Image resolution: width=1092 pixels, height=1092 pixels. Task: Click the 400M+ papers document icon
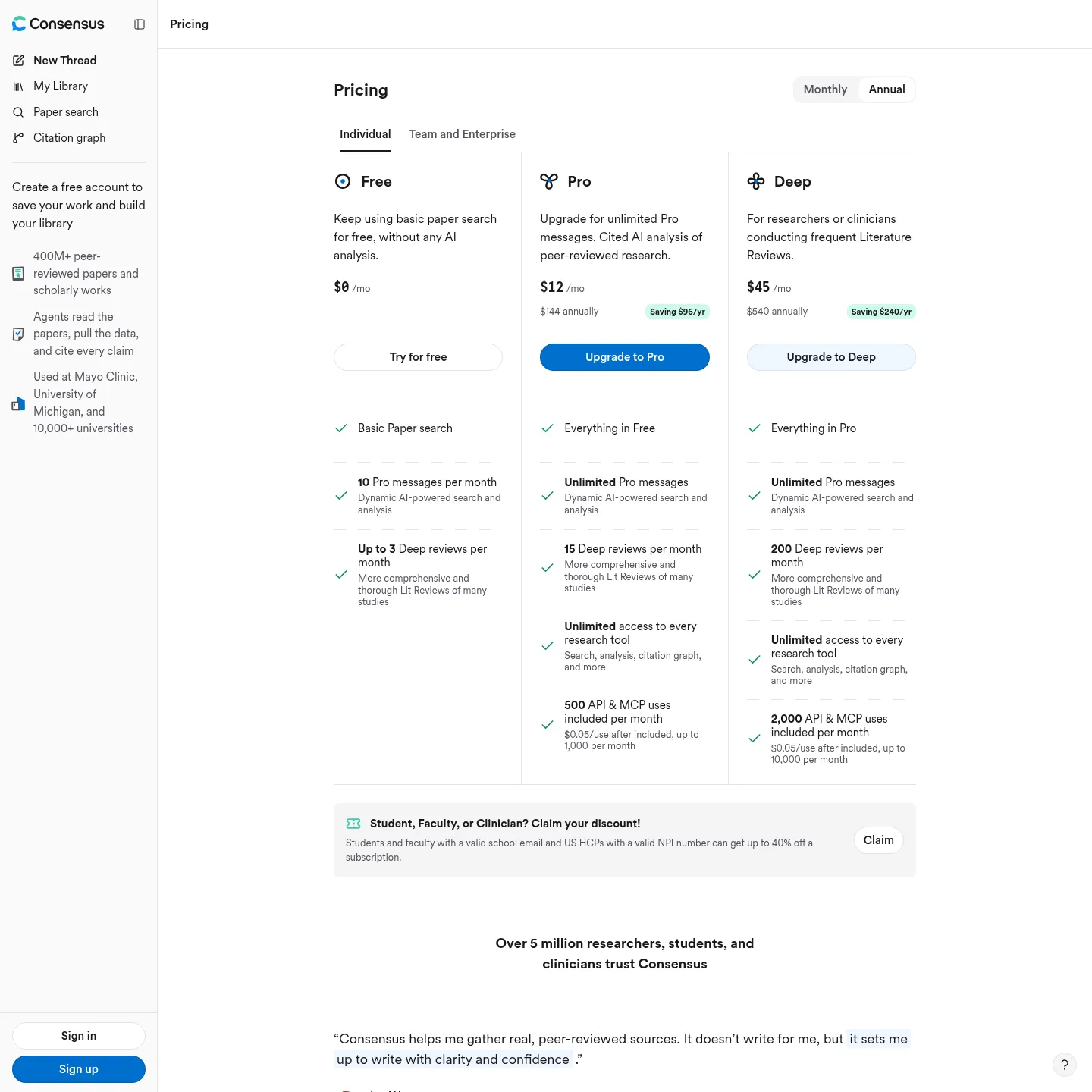(x=18, y=274)
